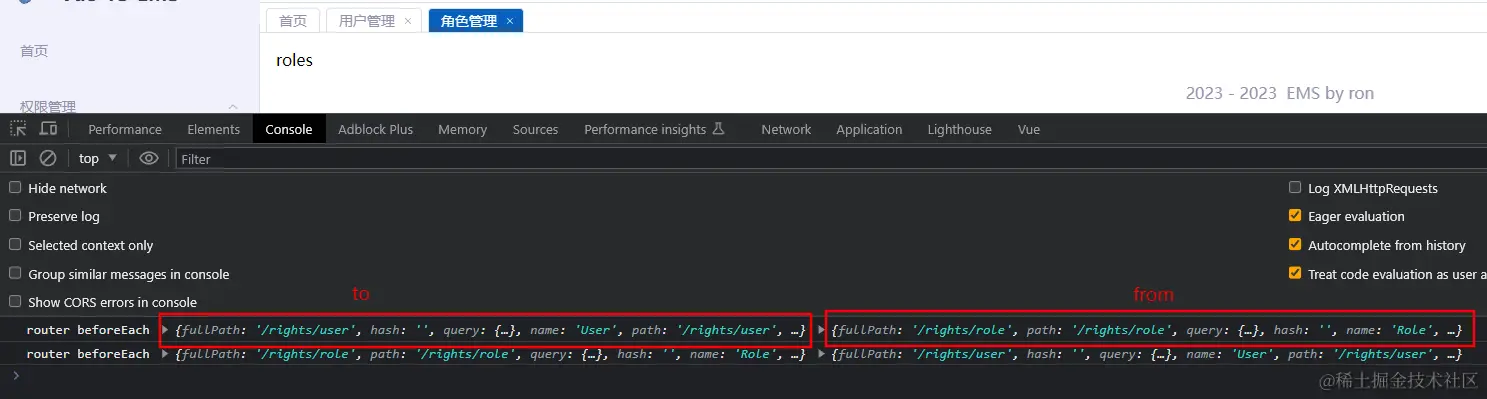Open the Lighthouse tab

pos(959,129)
